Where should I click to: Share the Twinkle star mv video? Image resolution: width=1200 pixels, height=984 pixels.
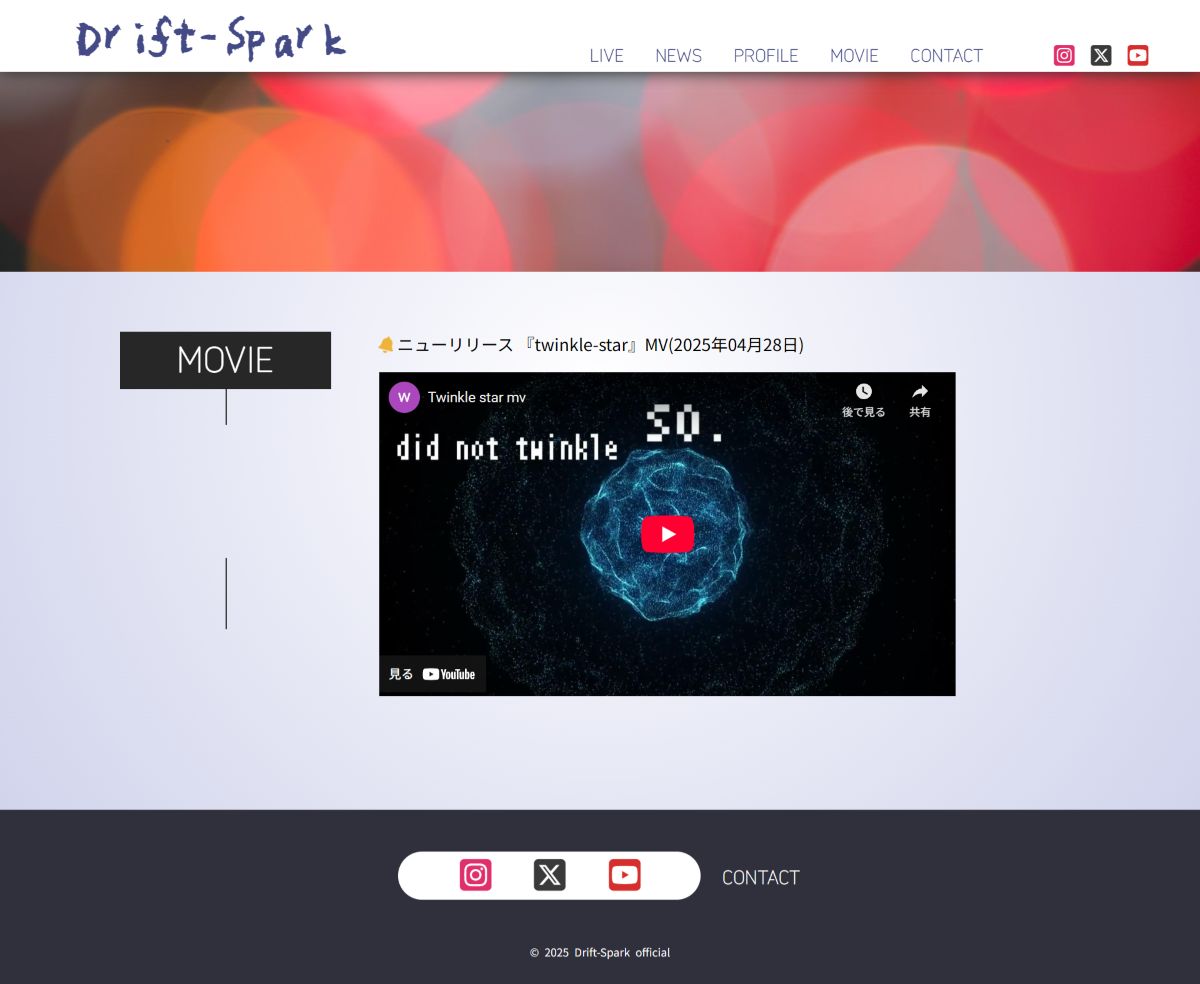(x=919, y=398)
